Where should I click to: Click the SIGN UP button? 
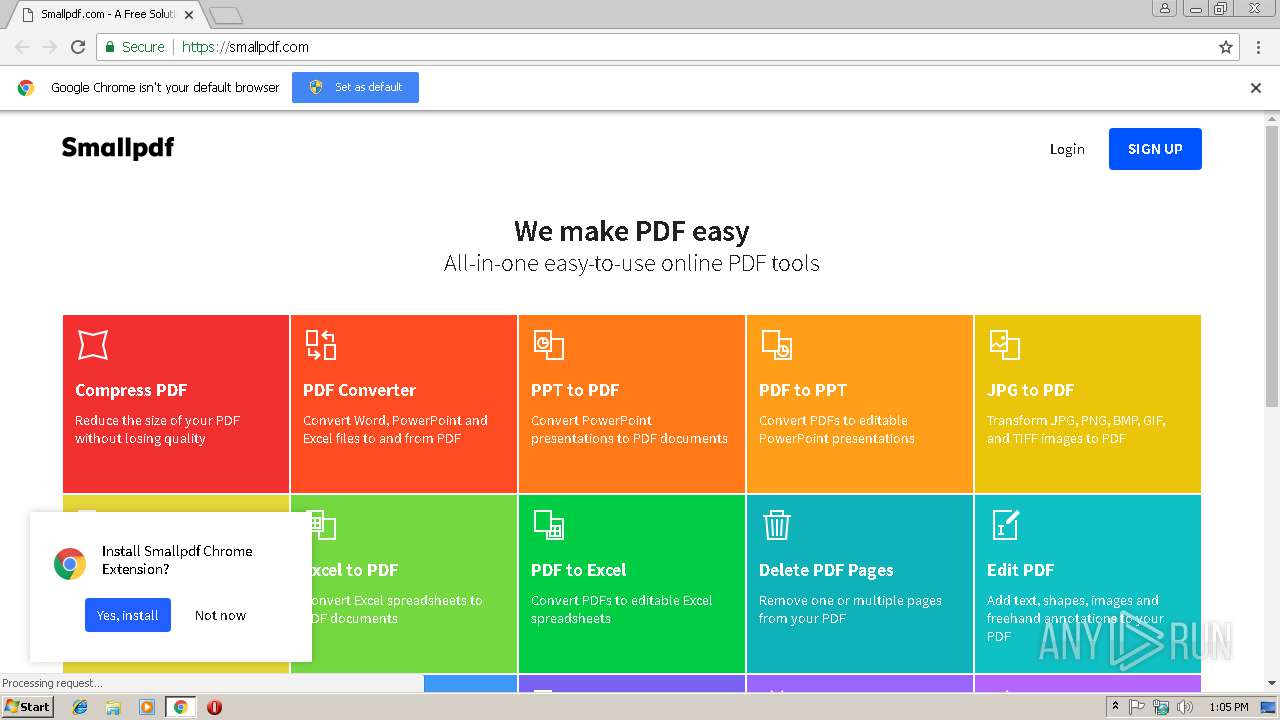tap(1155, 149)
